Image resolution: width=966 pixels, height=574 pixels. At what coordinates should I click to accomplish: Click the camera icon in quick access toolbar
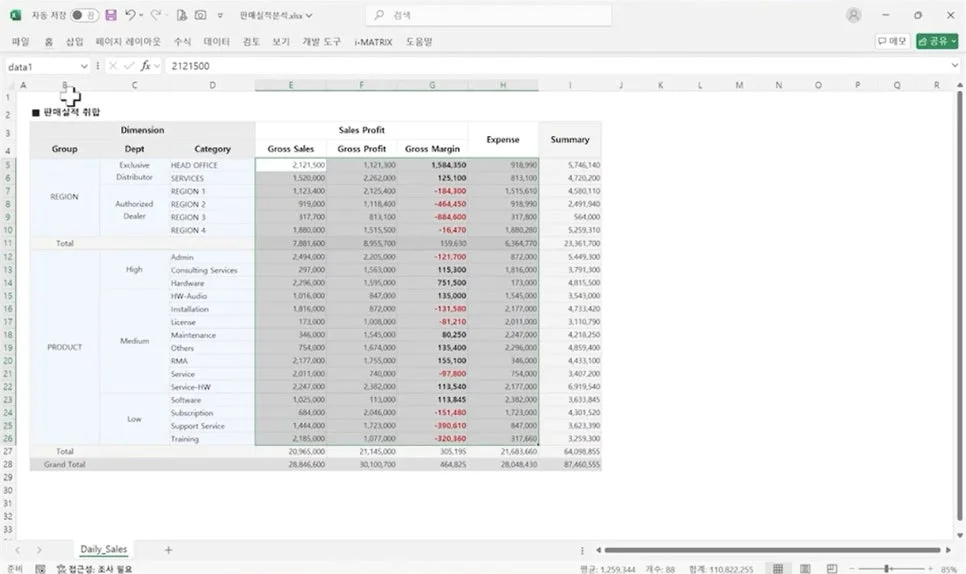pos(200,16)
